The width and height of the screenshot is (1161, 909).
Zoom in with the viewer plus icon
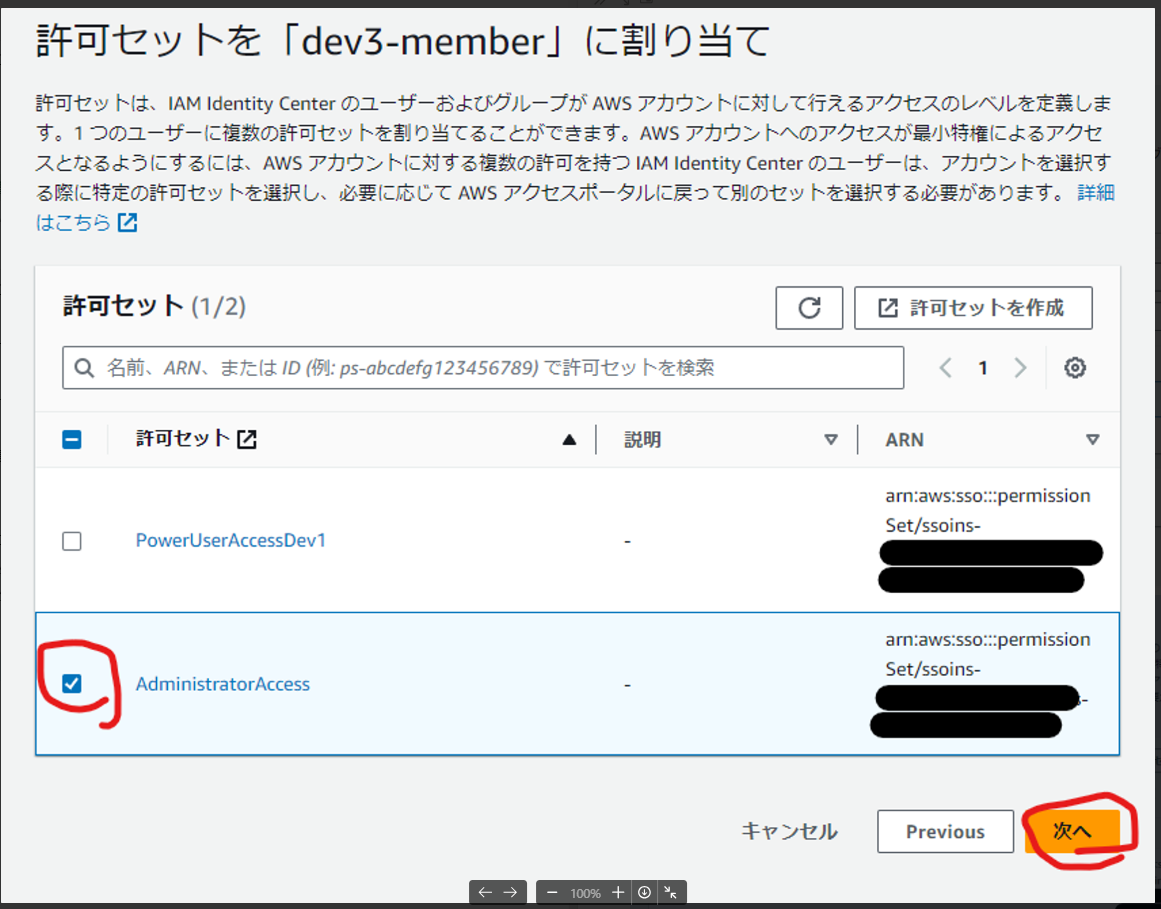618,893
